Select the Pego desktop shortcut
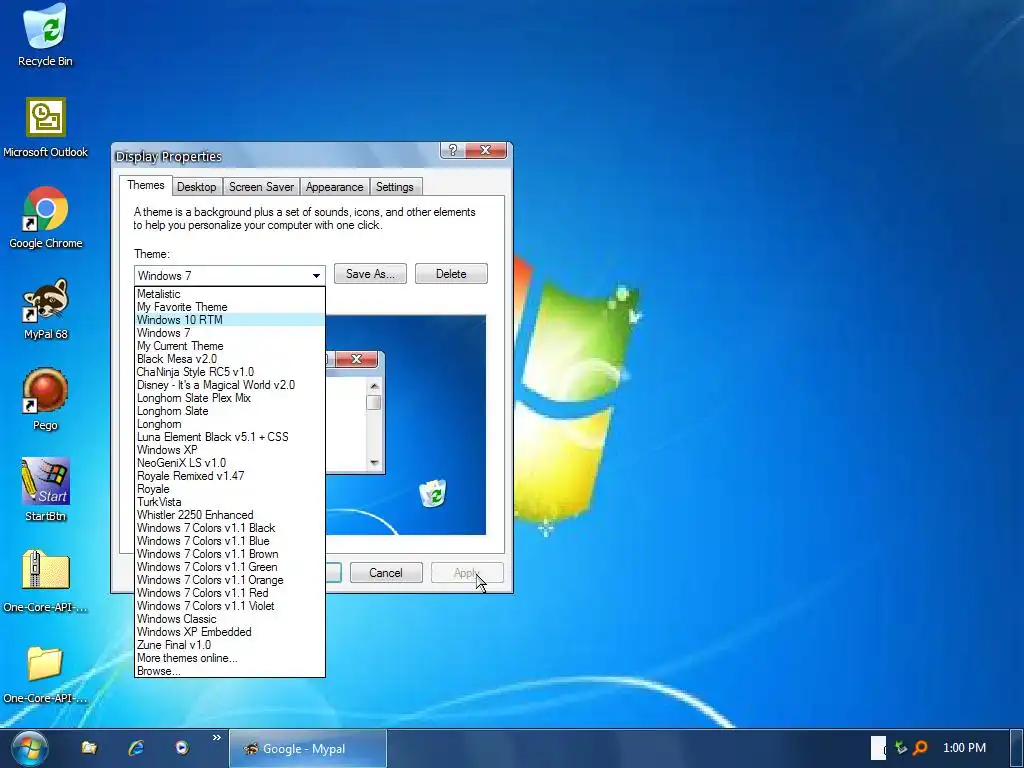 [x=45, y=400]
